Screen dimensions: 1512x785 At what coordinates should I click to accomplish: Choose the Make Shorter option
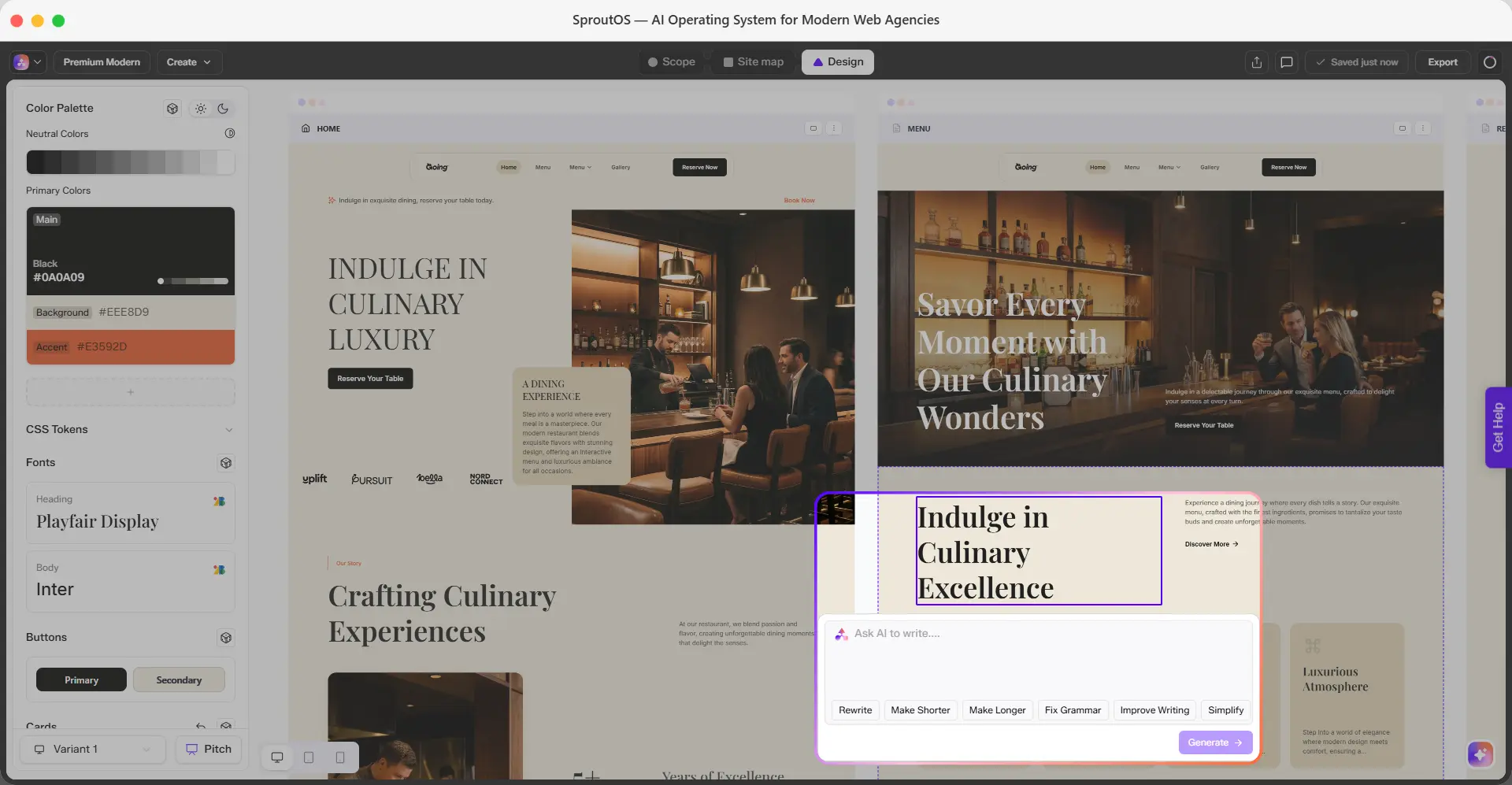(921, 710)
